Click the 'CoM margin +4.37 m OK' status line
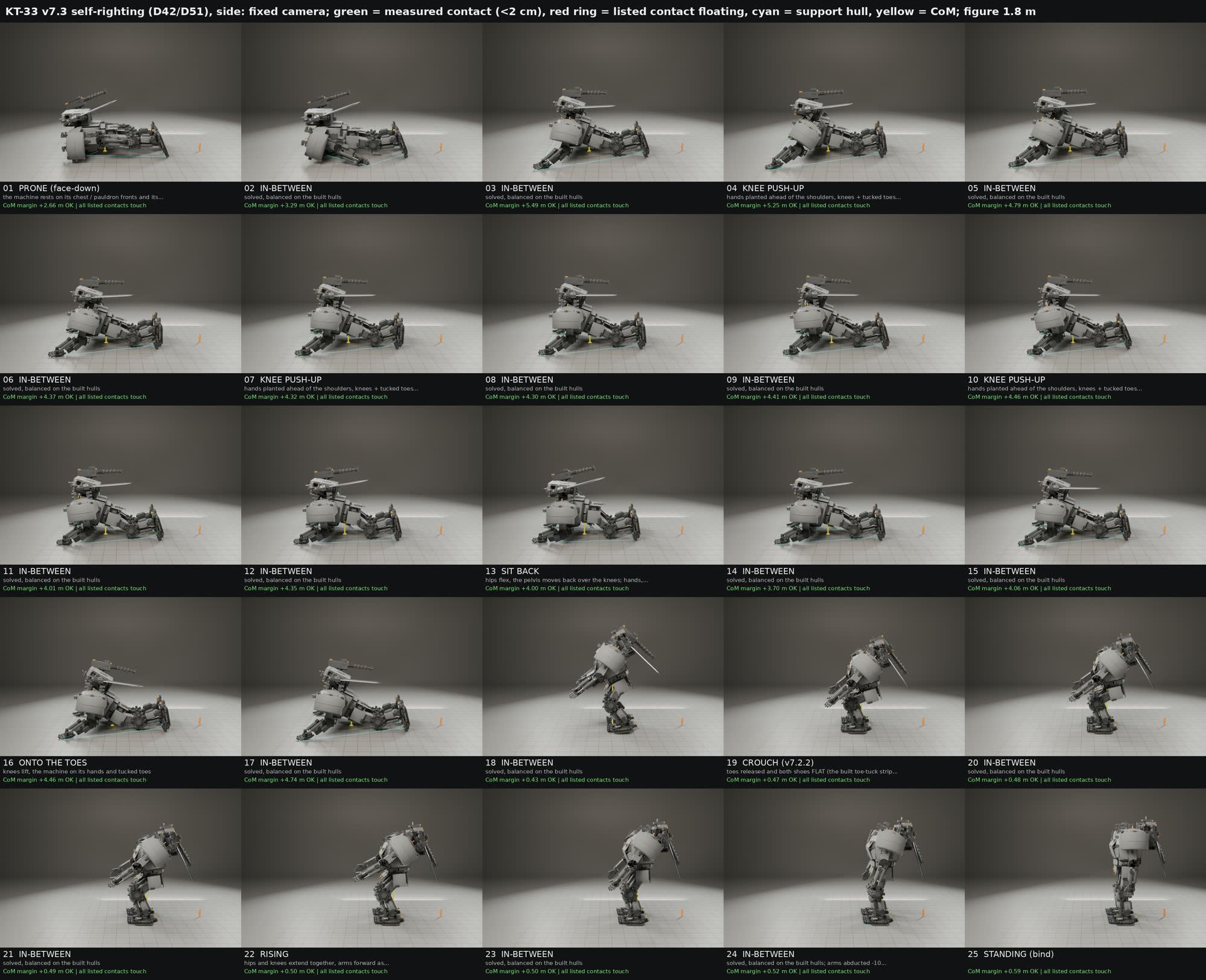Screen dimensions: 1206x980 tap(75, 397)
